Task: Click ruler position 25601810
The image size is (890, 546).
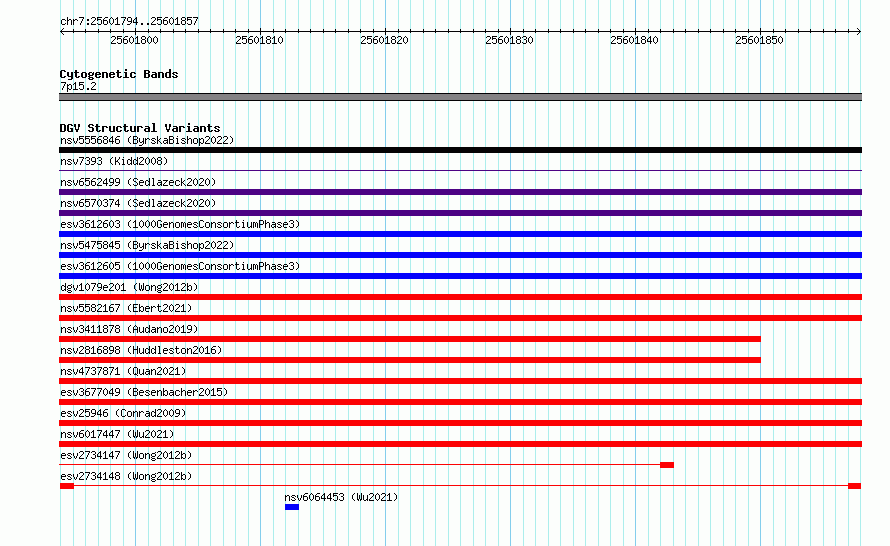Action: click(259, 40)
